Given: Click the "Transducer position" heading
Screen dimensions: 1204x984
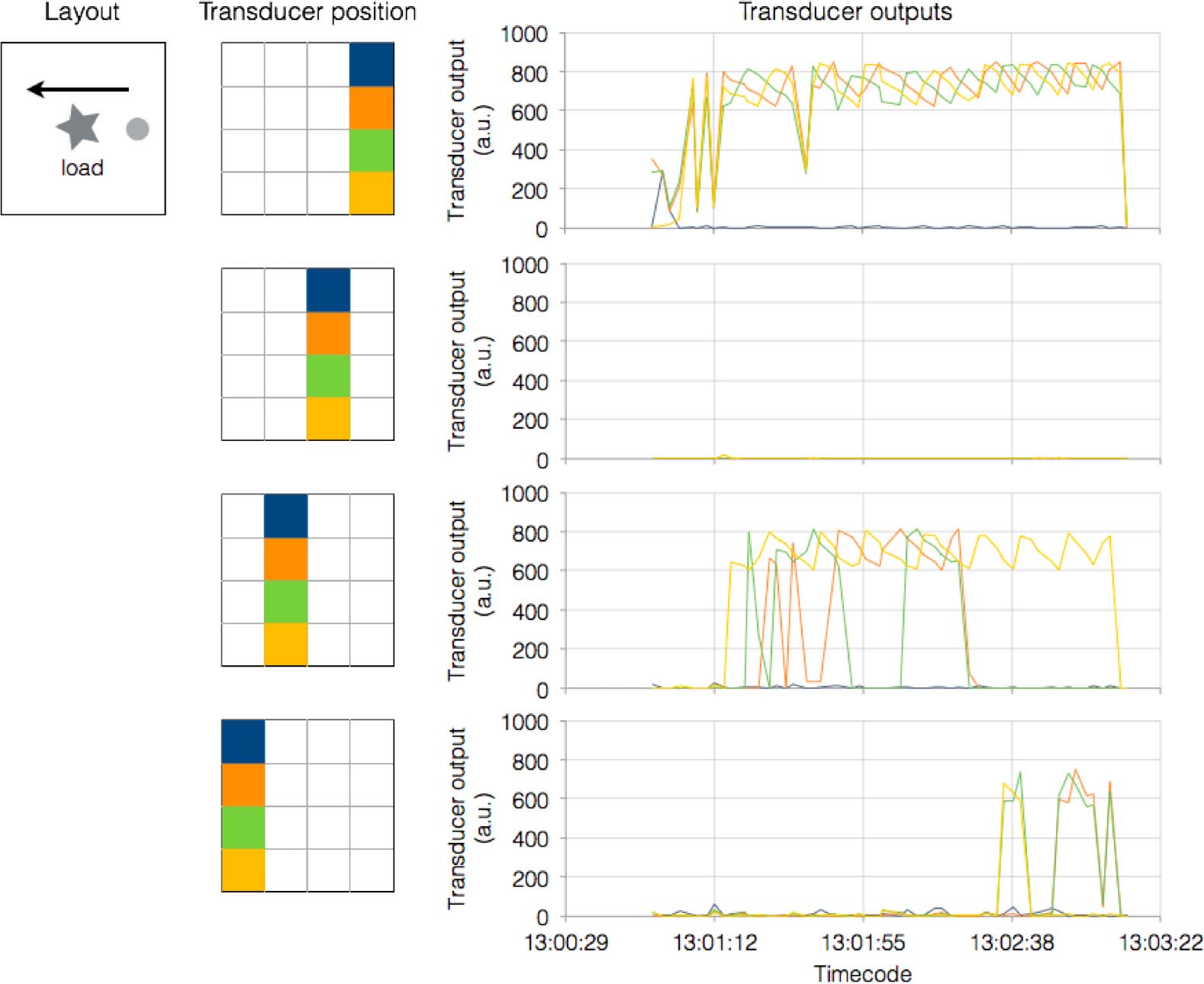Looking at the screenshot, I should click(307, 12).
